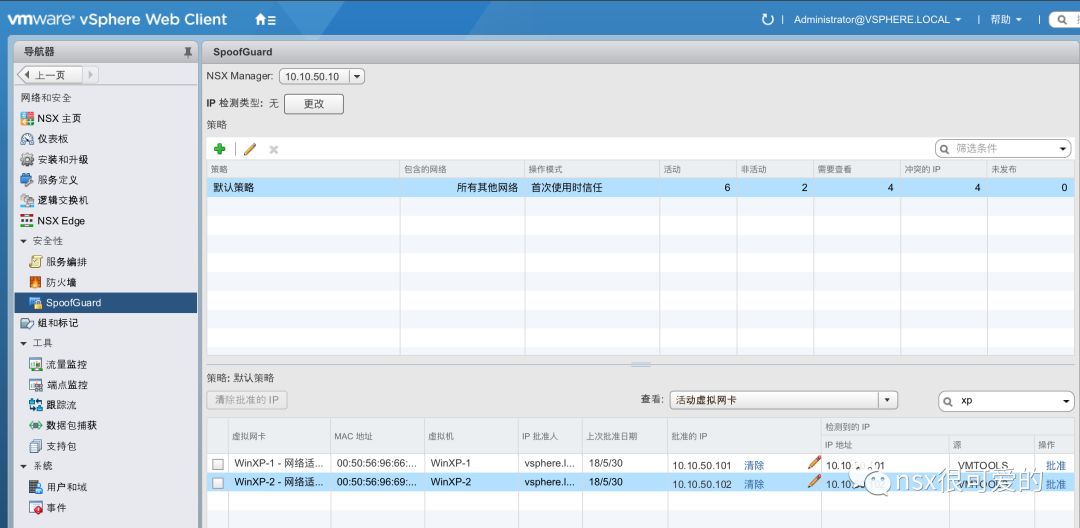
Task: Click the vSphere home menu icon
Action: [x=265, y=19]
